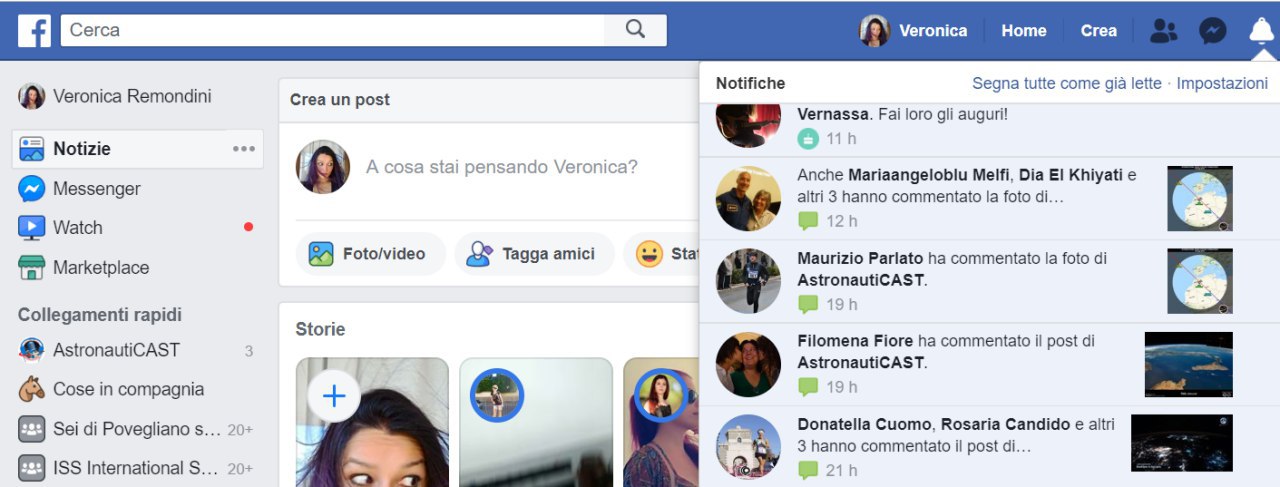This screenshot has width=1280, height=487.
Task: Click the Foto/video picture icon
Action: 321,254
